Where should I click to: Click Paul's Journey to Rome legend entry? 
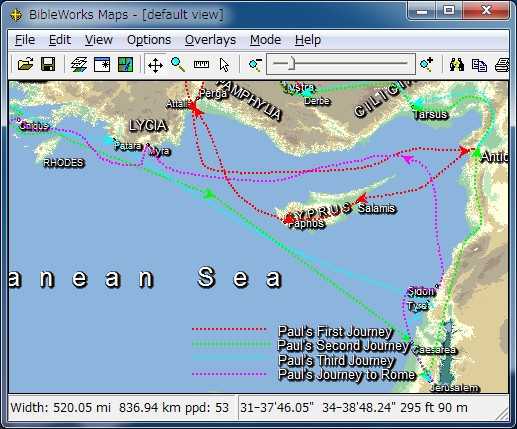click(x=347, y=375)
